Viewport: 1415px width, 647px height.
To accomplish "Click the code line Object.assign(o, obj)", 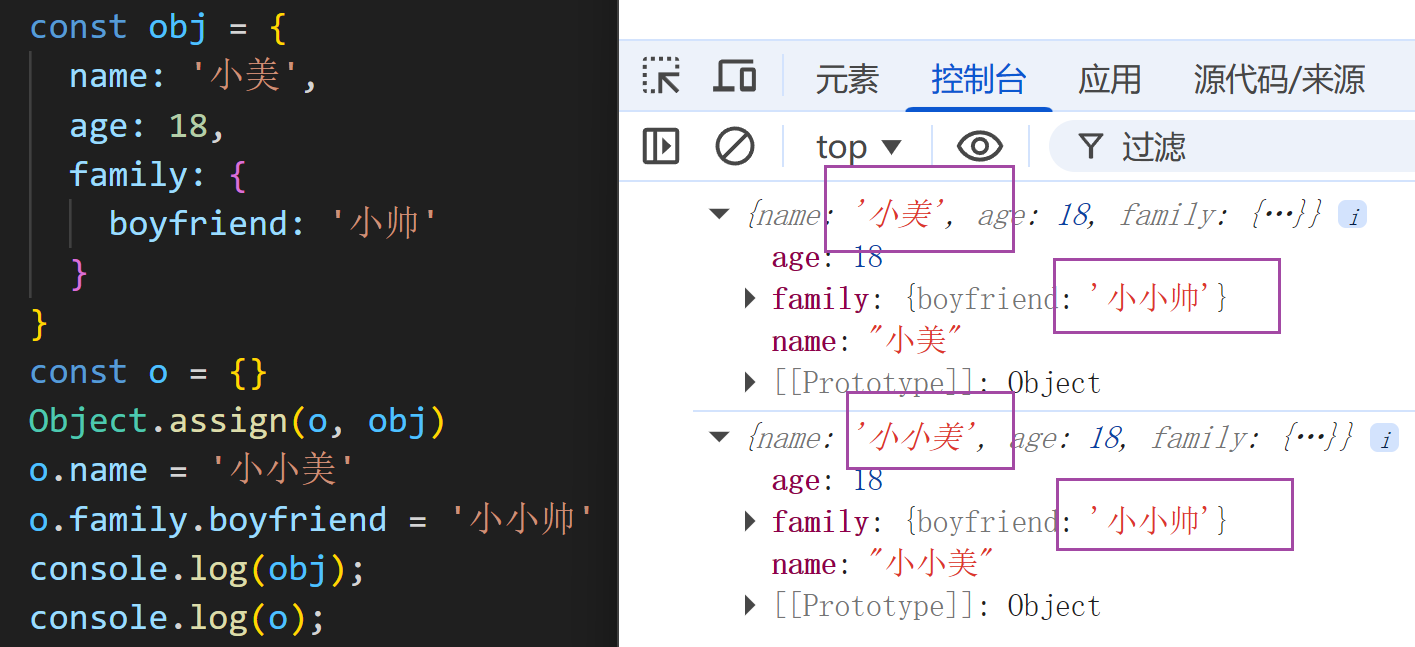I will click(x=237, y=421).
